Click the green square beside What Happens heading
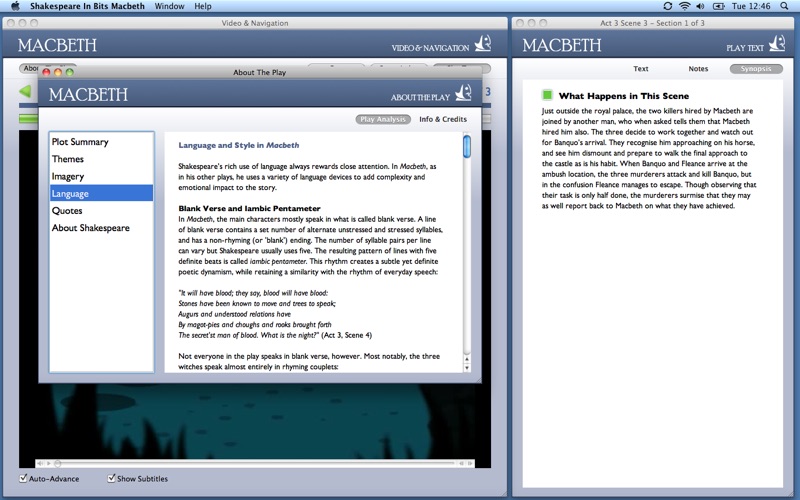800x500 pixels. 547,95
